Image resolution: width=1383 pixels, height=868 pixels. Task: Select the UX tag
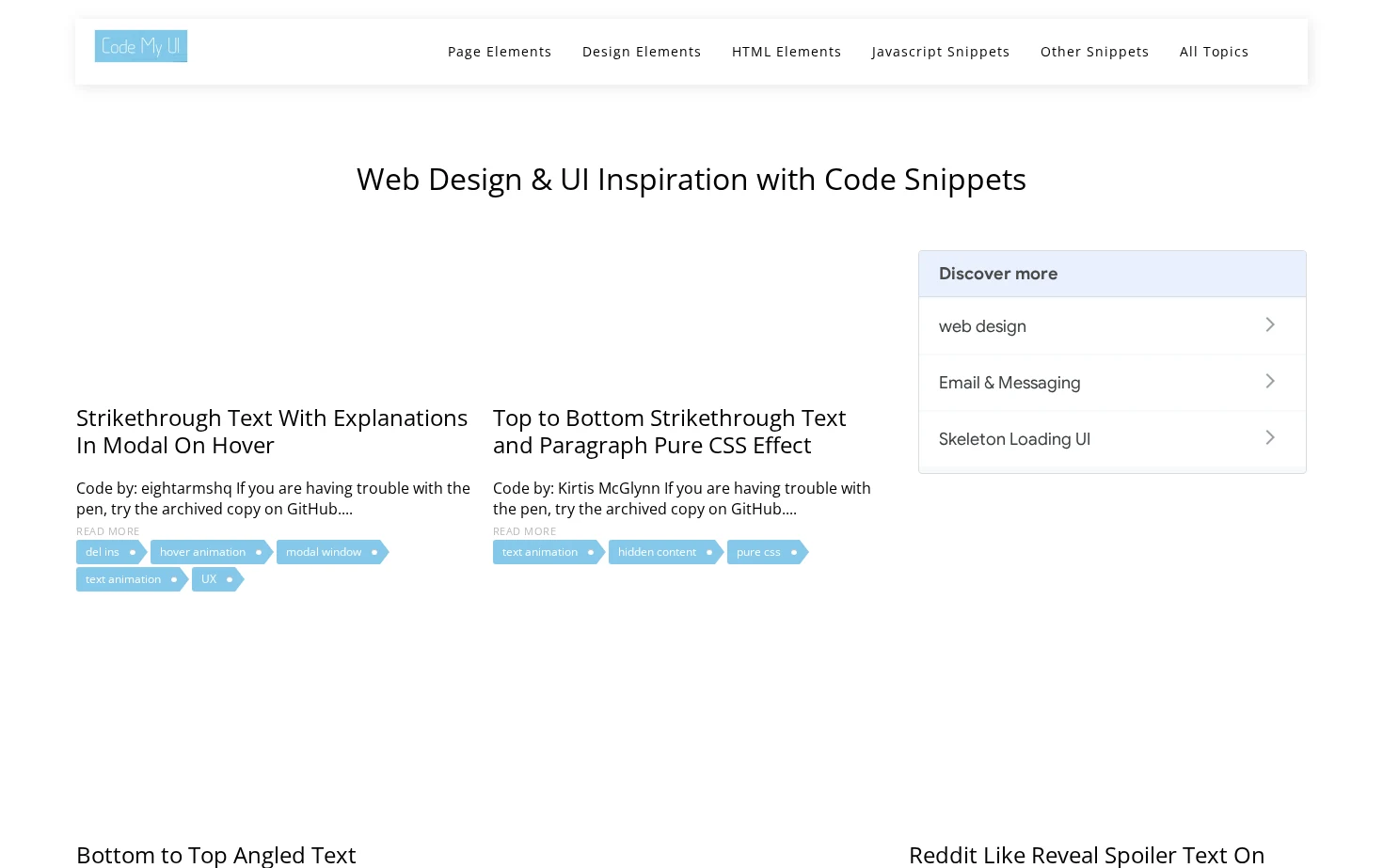217,579
